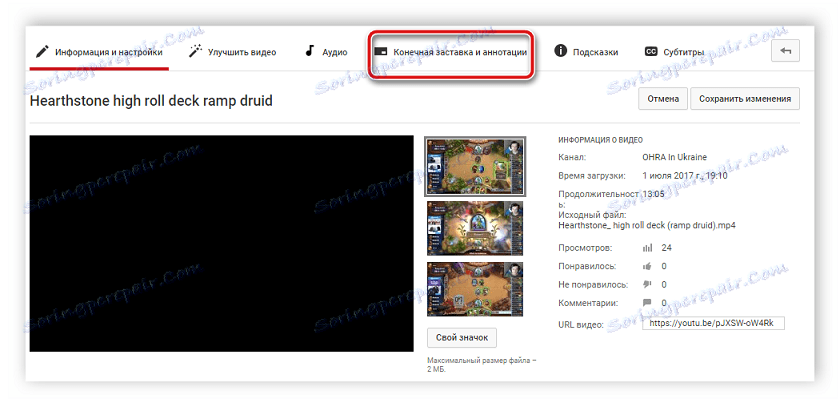Switch to the Улучшить видео tab
This screenshot has width=840, height=407.
[232, 52]
